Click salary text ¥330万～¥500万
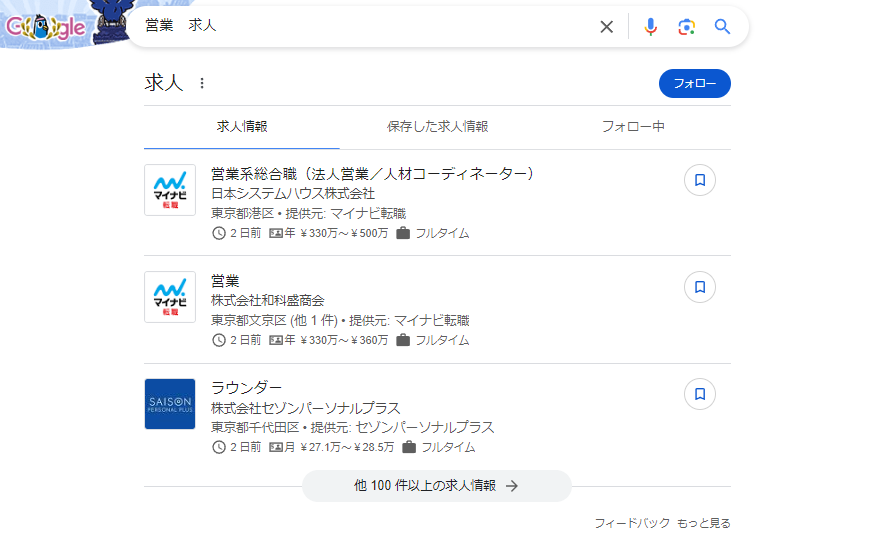The height and width of the screenshot is (553, 869). [x=344, y=233]
